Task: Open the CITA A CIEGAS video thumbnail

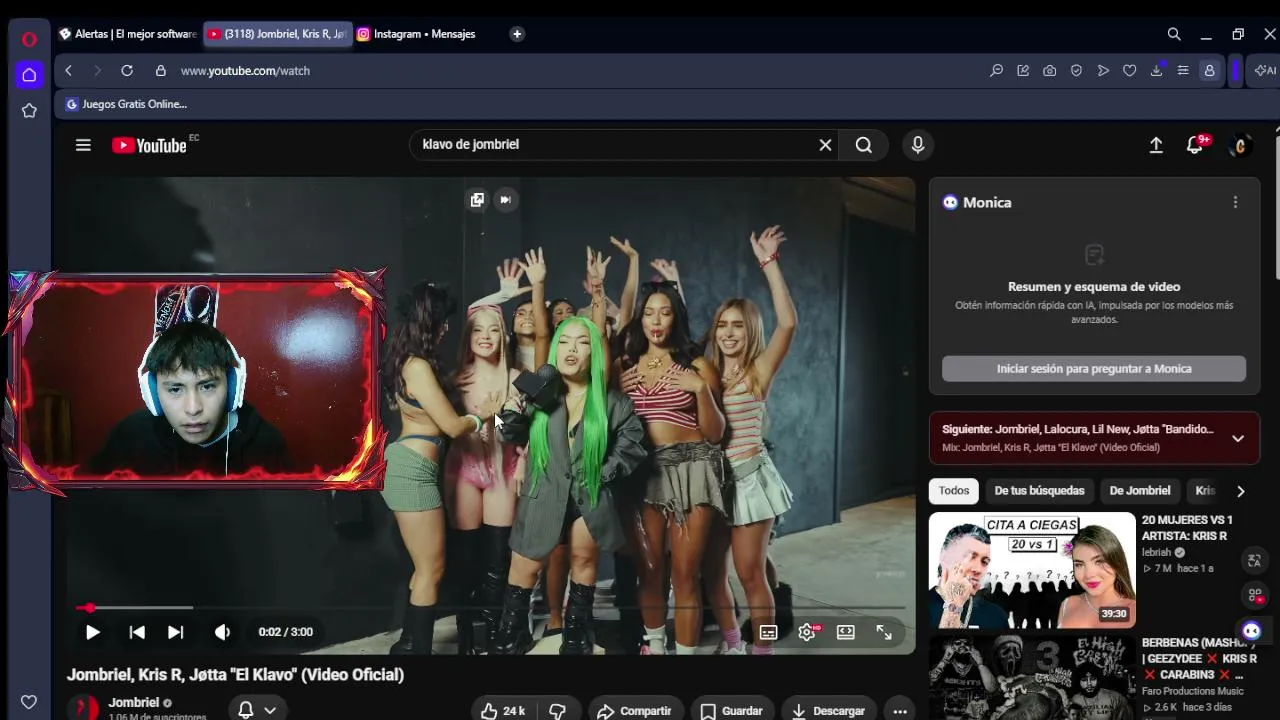Action: tap(1032, 570)
